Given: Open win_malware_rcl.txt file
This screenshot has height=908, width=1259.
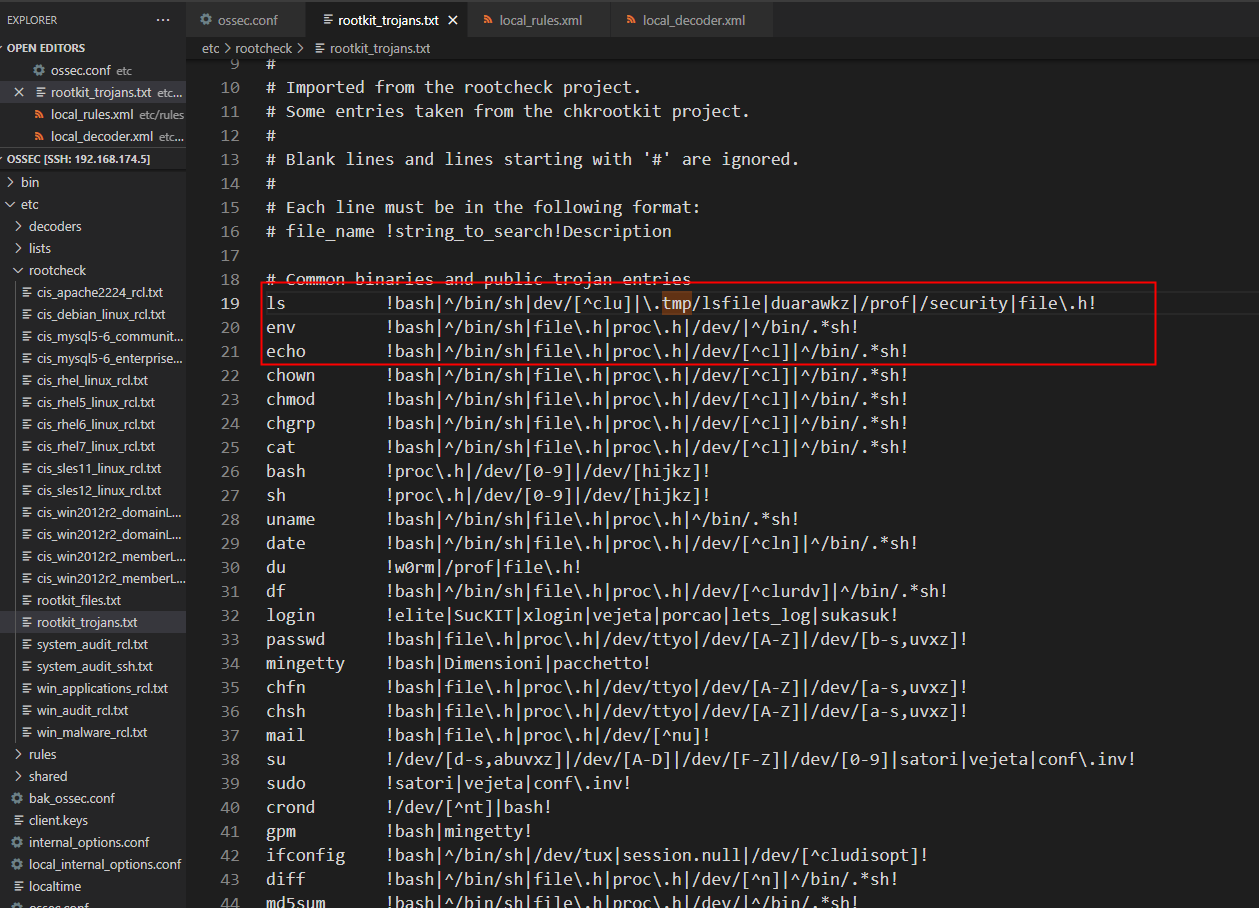Looking at the screenshot, I should pos(92,732).
